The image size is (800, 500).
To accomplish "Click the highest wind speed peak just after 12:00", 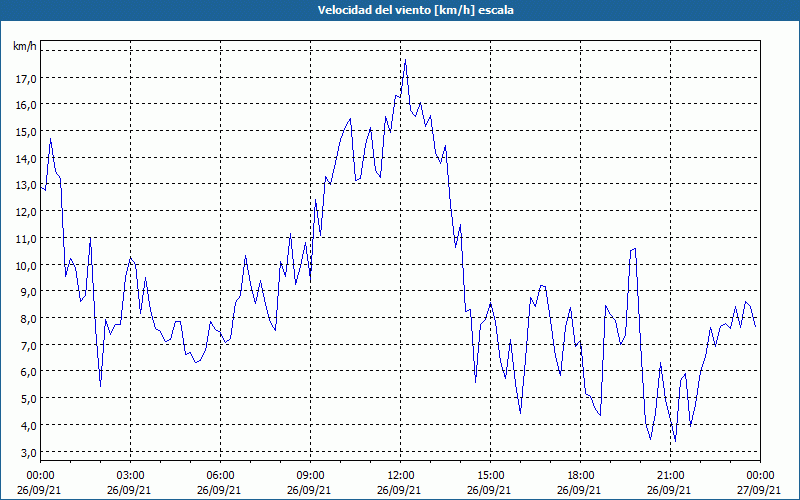I will [405, 60].
